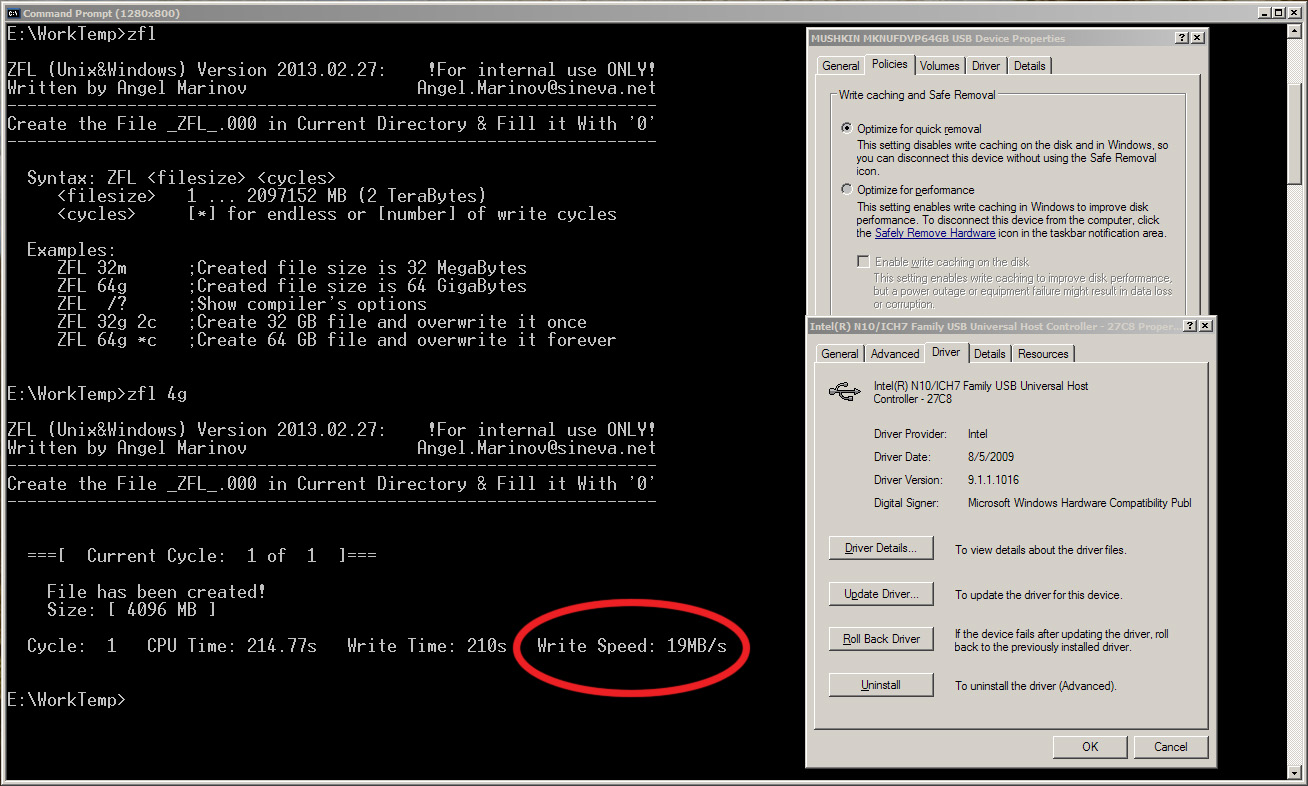Viewport: 1308px width, 786px height.
Task: Maximize the Command Prompt window
Action: point(1280,12)
